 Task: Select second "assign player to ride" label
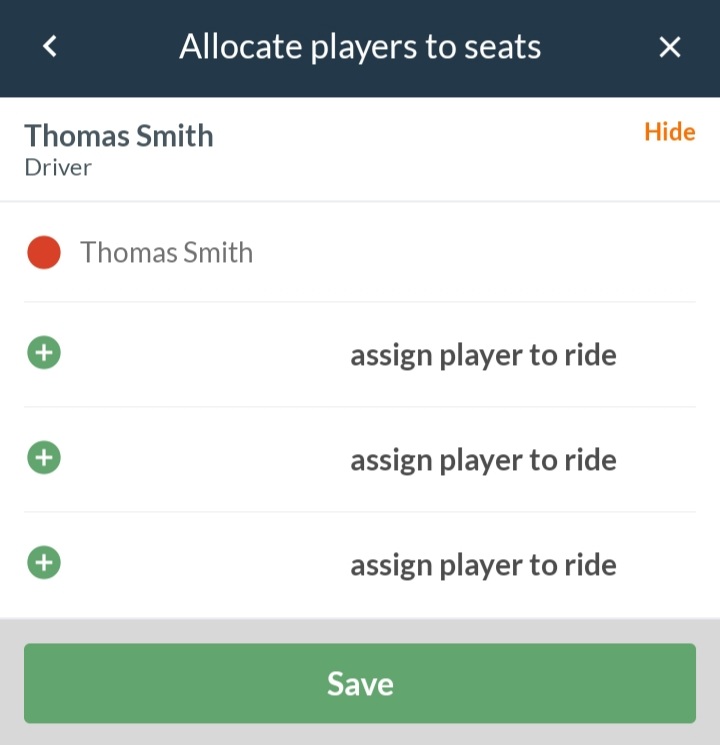[x=483, y=460]
